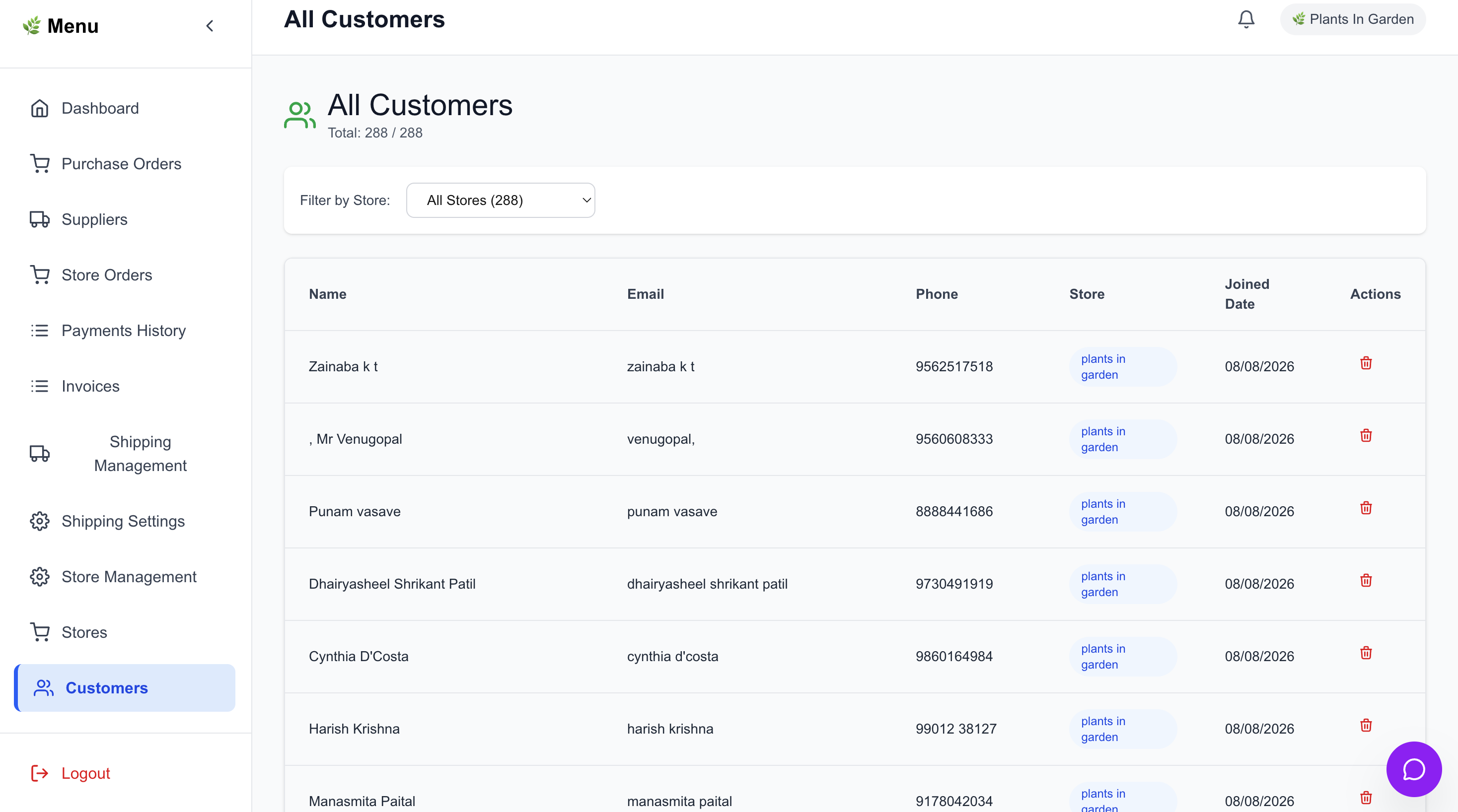Click the Store Management gear icon
This screenshot has height=812, width=1458.
40,577
